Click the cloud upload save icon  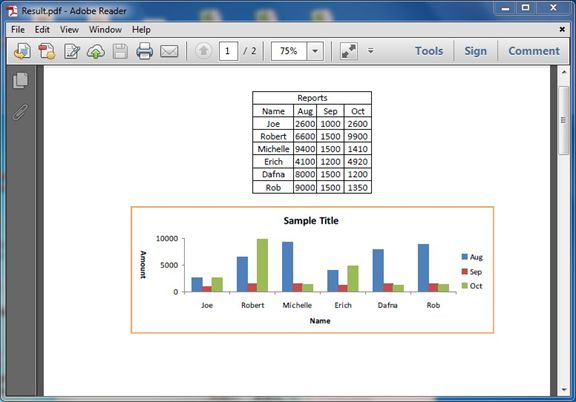(x=96, y=51)
